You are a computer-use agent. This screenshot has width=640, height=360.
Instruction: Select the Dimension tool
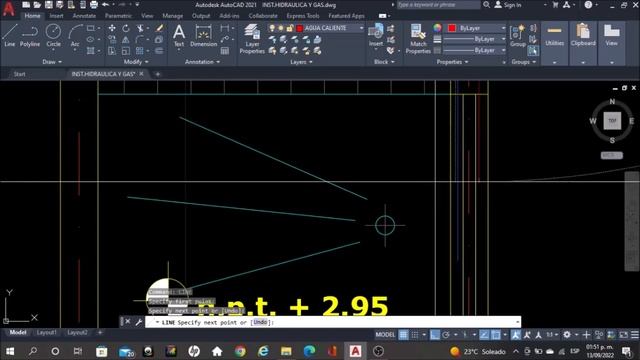pyautogui.click(x=203, y=36)
